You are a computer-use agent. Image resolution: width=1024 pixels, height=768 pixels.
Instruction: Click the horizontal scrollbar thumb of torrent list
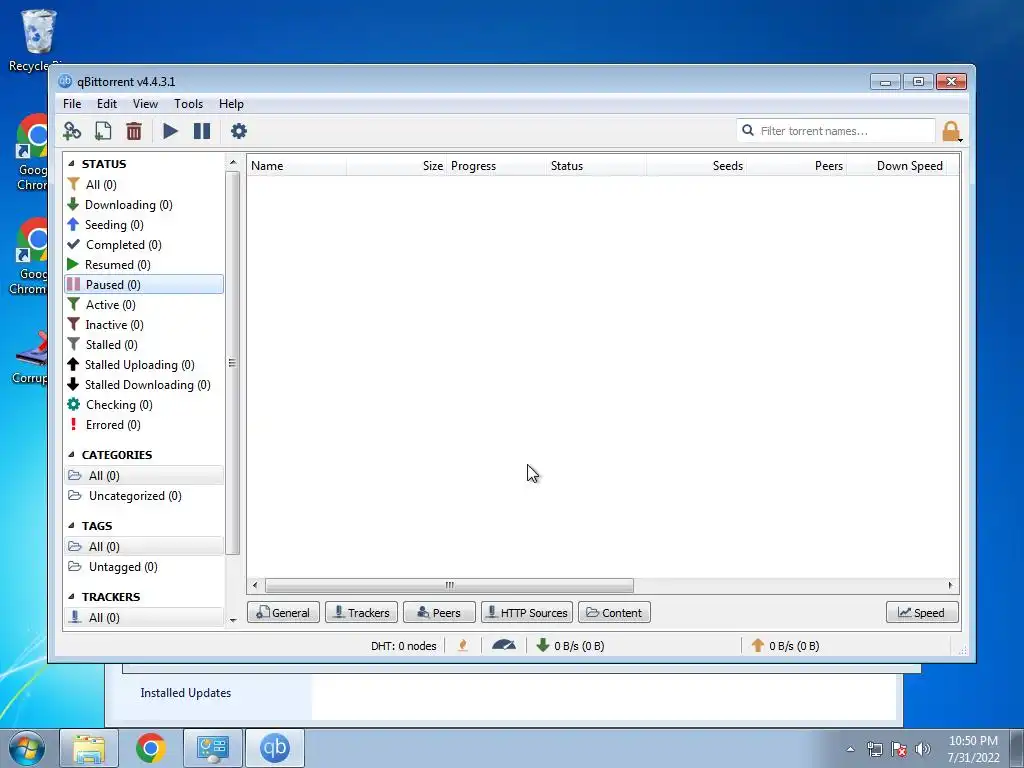tap(449, 585)
